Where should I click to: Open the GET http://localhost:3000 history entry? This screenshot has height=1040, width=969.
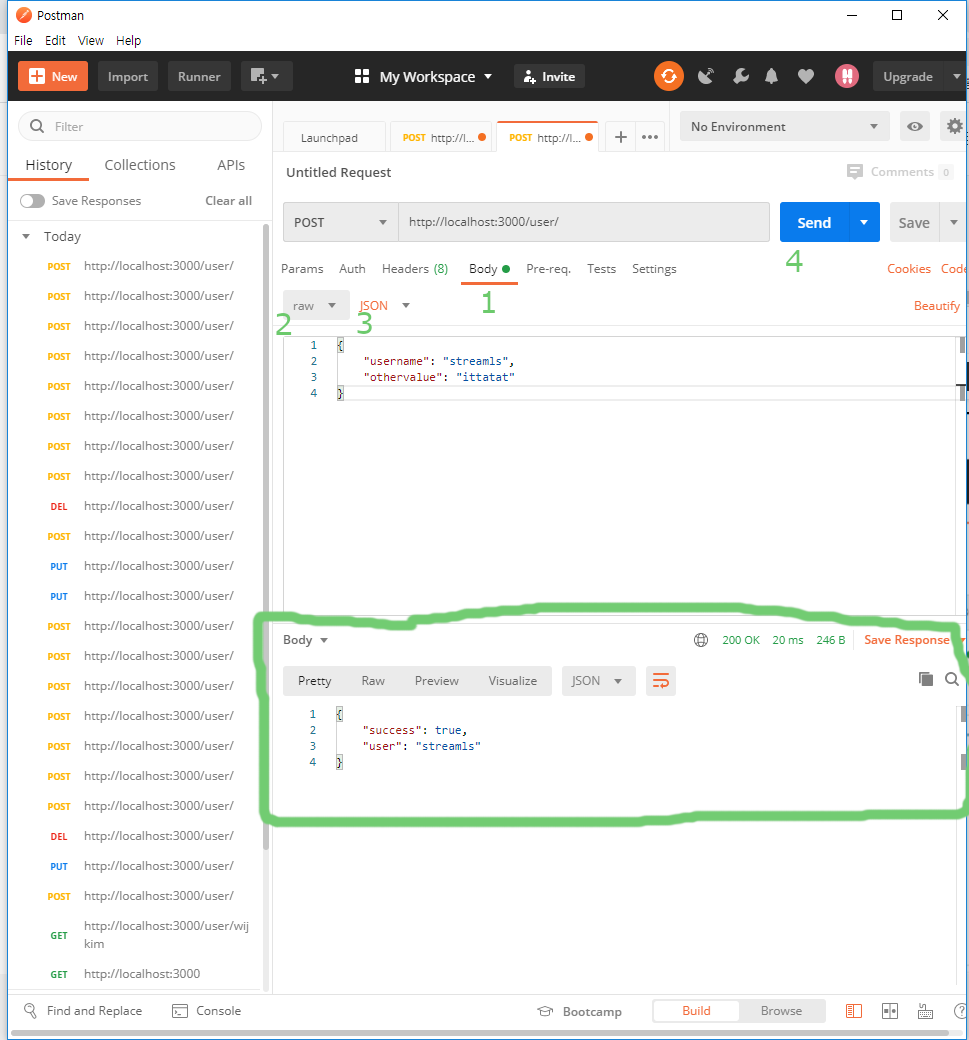pyautogui.click(x=140, y=974)
